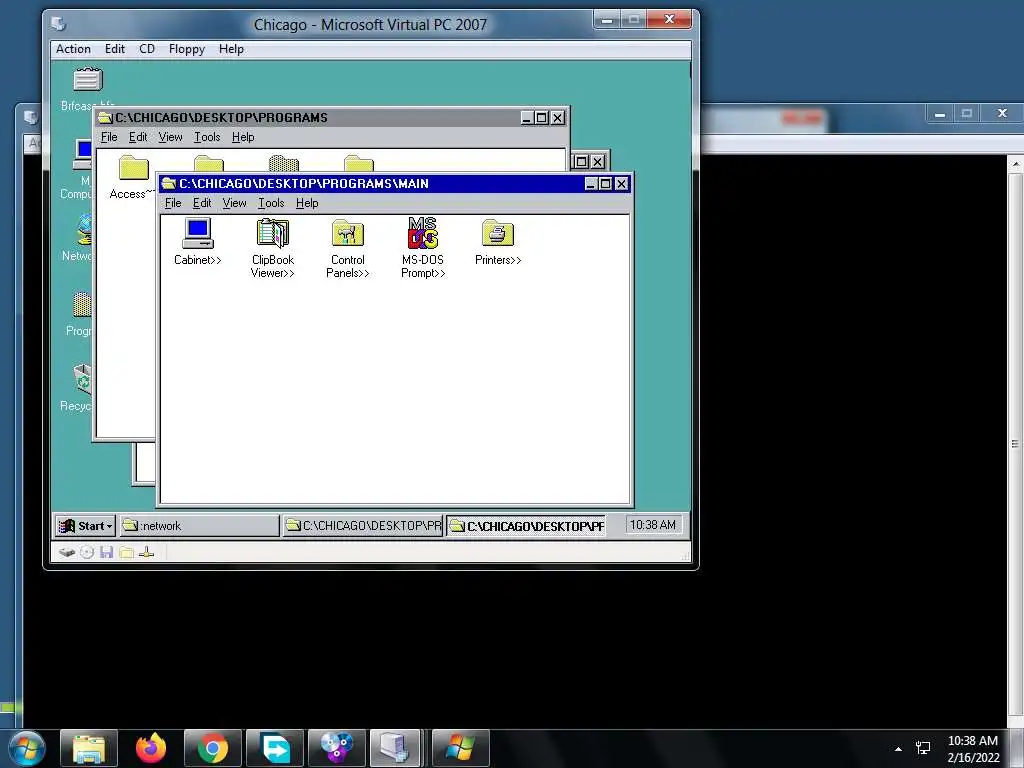
Task: Open the ClipBook Viewer icon
Action: 272,234
